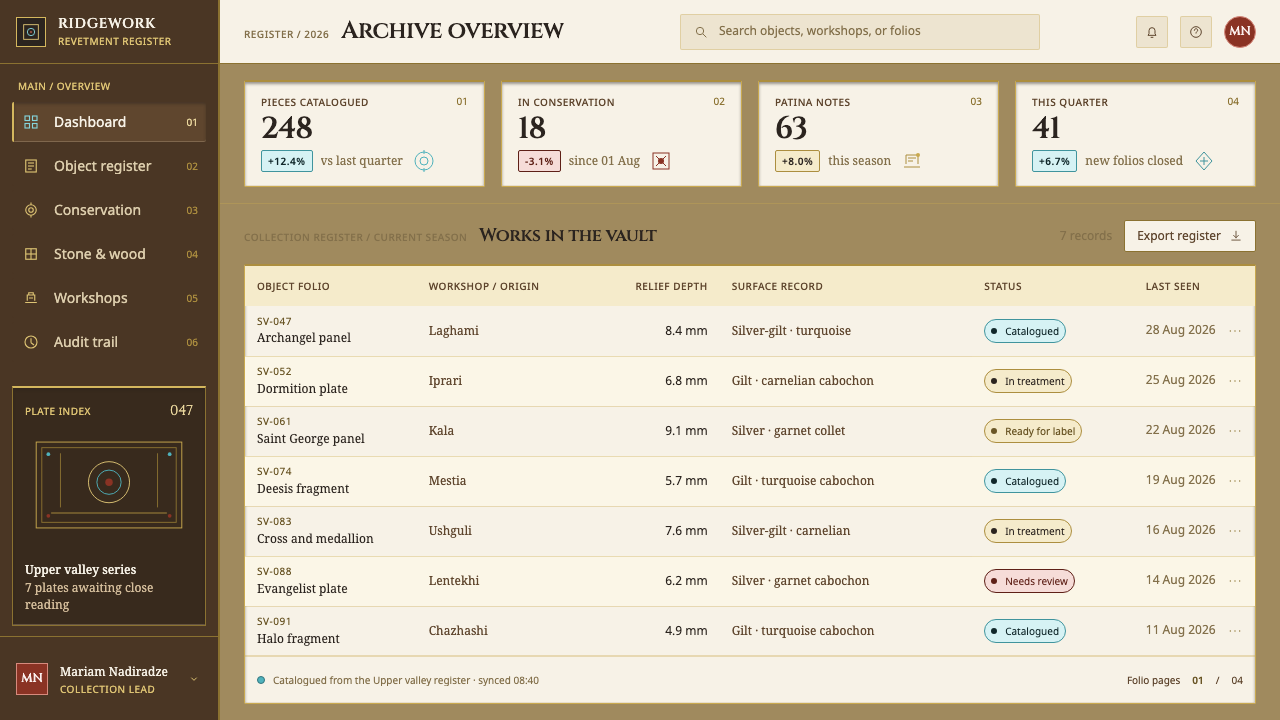Click the Export register button
This screenshot has width=1280, height=720.
pyautogui.click(x=1189, y=236)
